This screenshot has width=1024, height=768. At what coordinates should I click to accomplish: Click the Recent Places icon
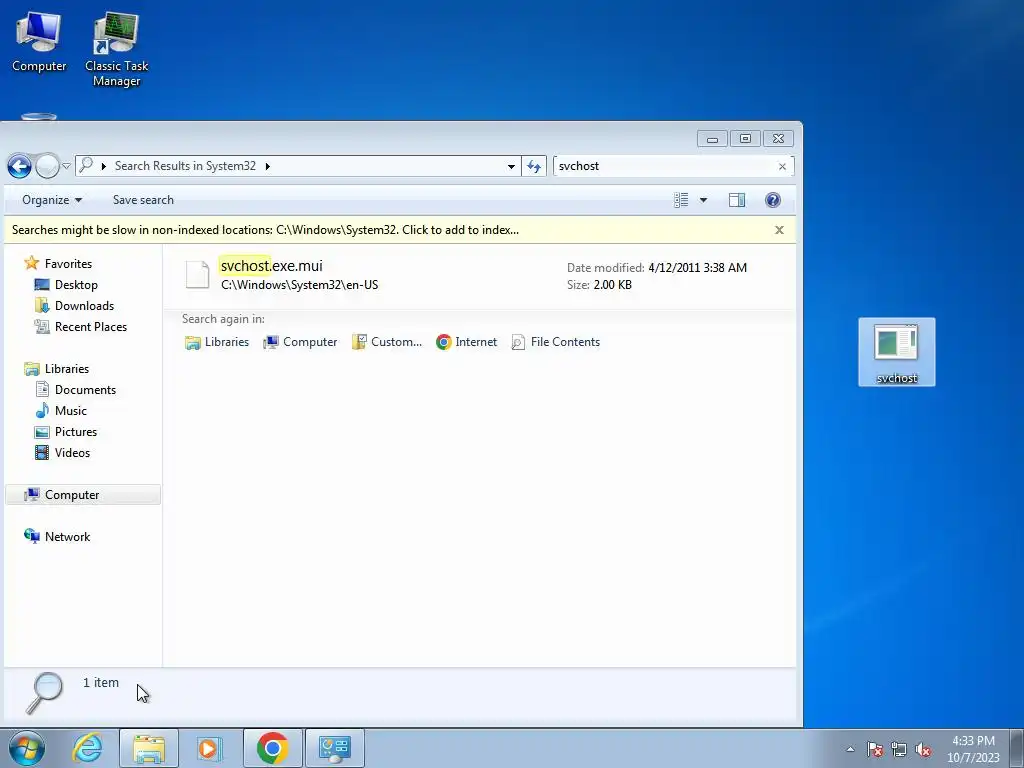(42, 327)
